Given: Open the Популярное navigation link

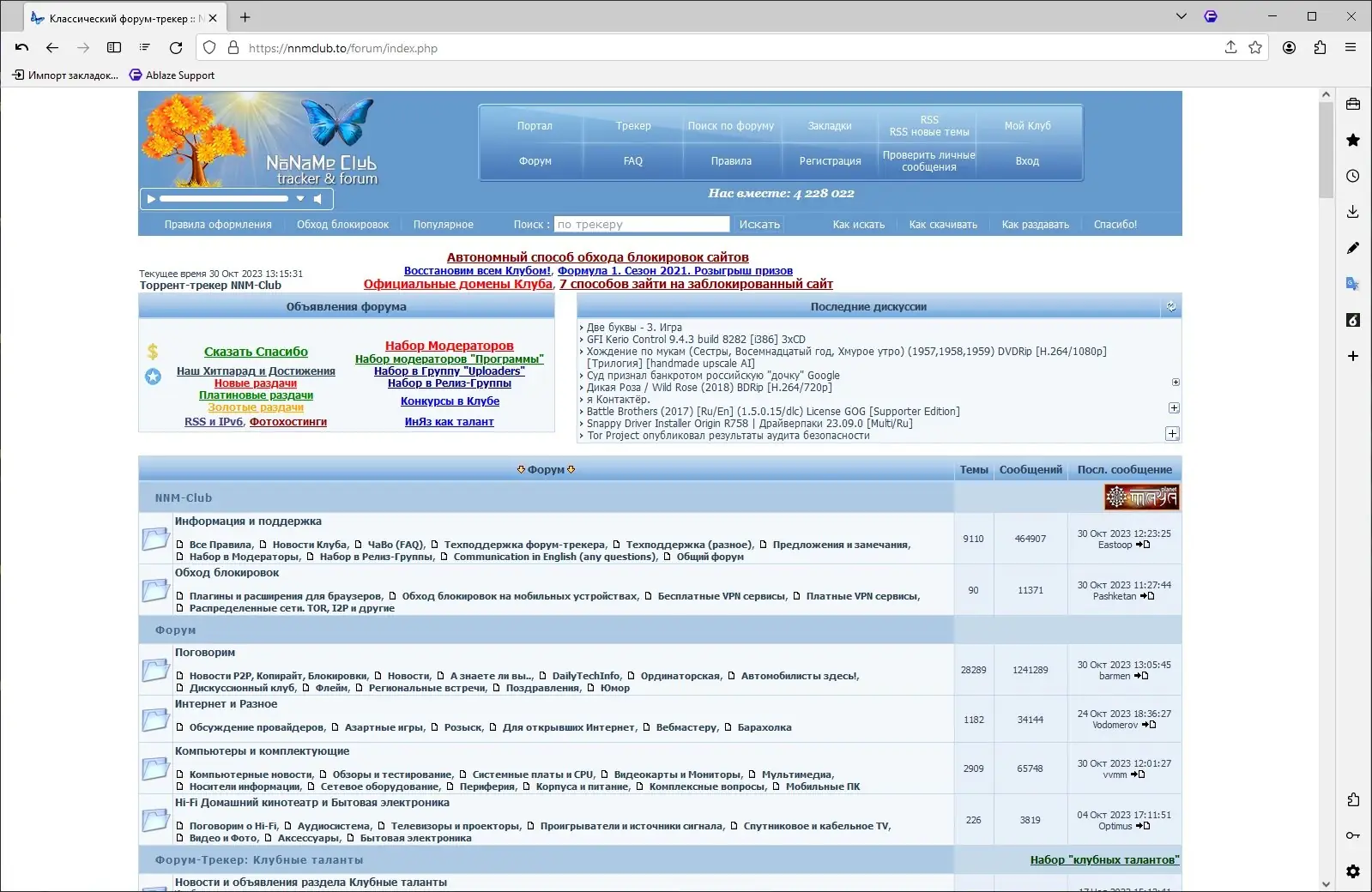Looking at the screenshot, I should click(444, 225).
